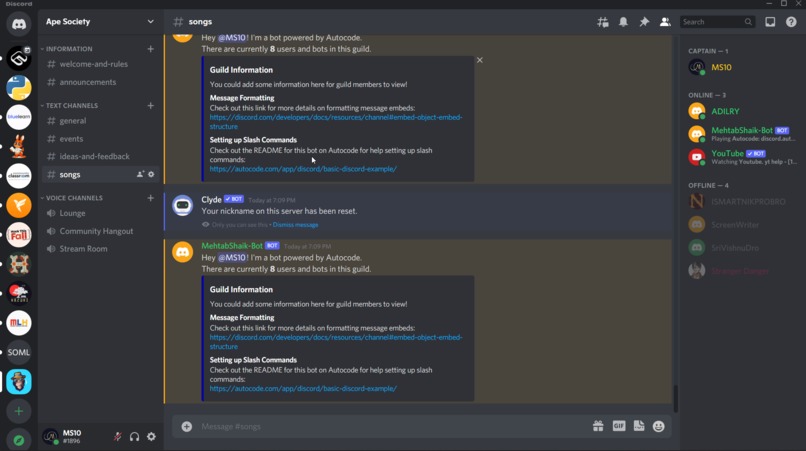806x451 pixels.
Task: Join the Community Hangout voice channel
Action: tap(100, 231)
